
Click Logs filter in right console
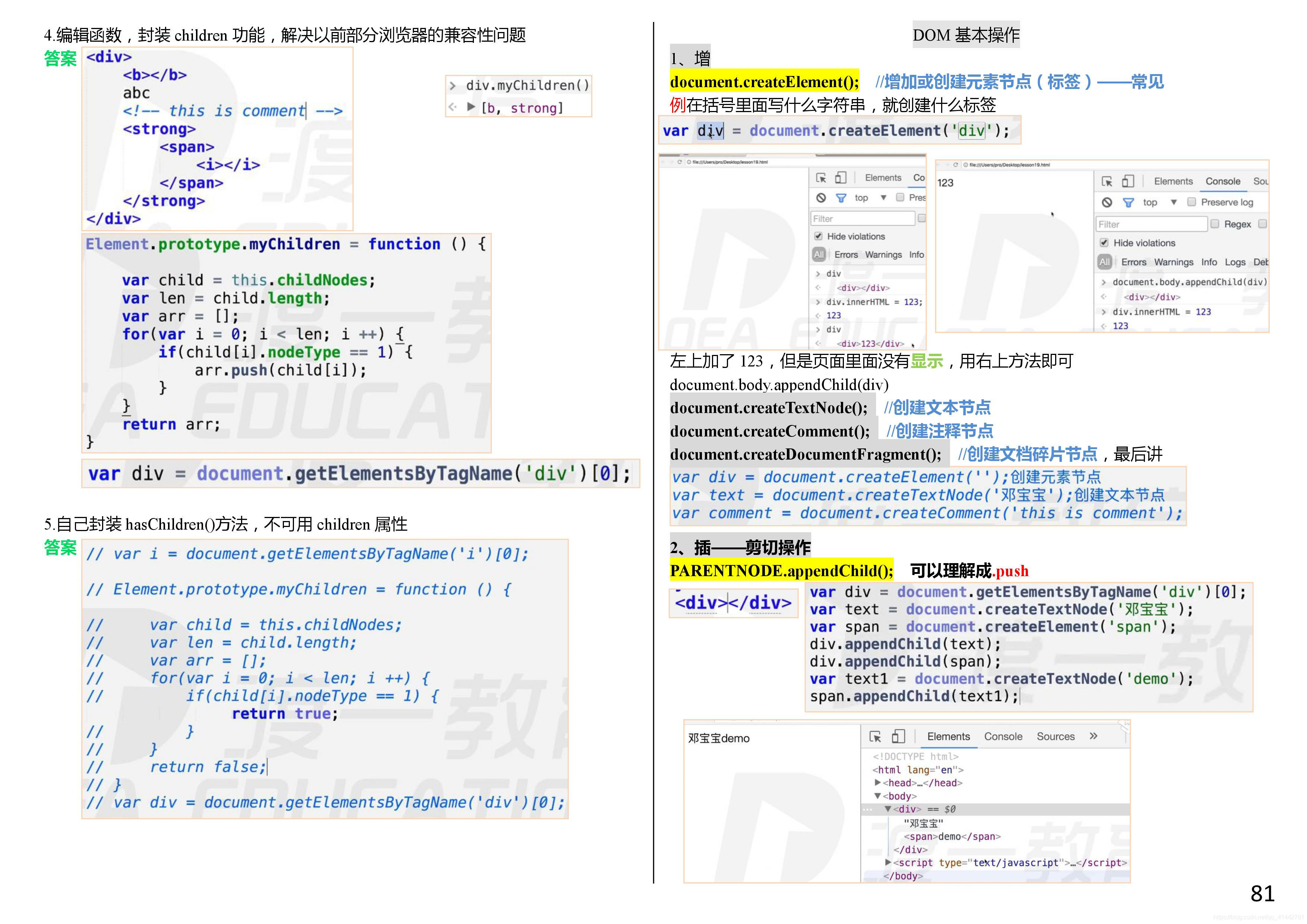(1235, 262)
